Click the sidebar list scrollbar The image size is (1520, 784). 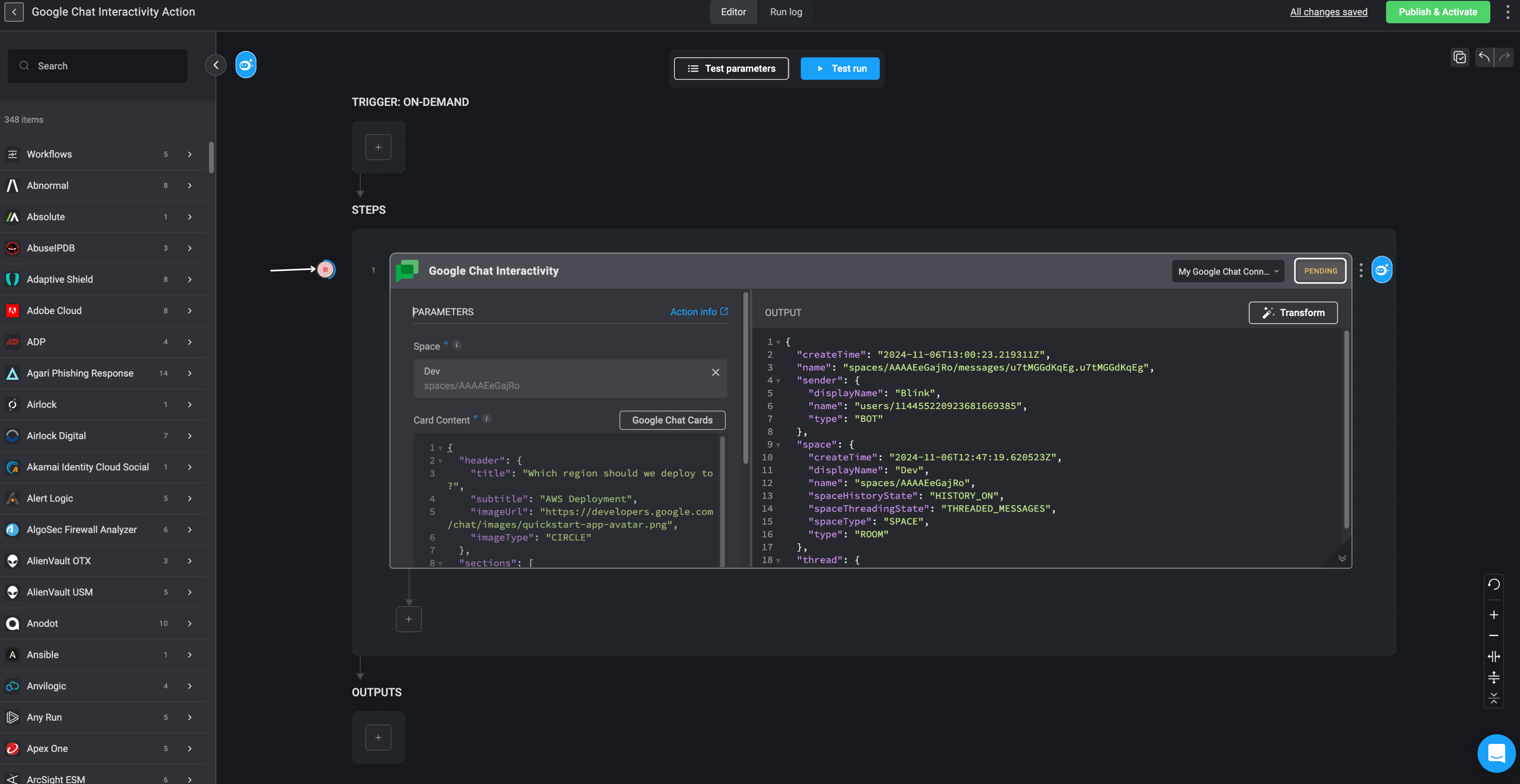(x=211, y=157)
